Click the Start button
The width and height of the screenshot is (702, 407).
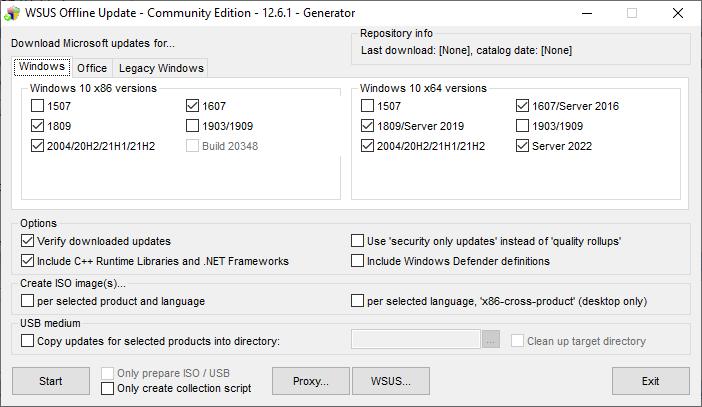coord(51,381)
